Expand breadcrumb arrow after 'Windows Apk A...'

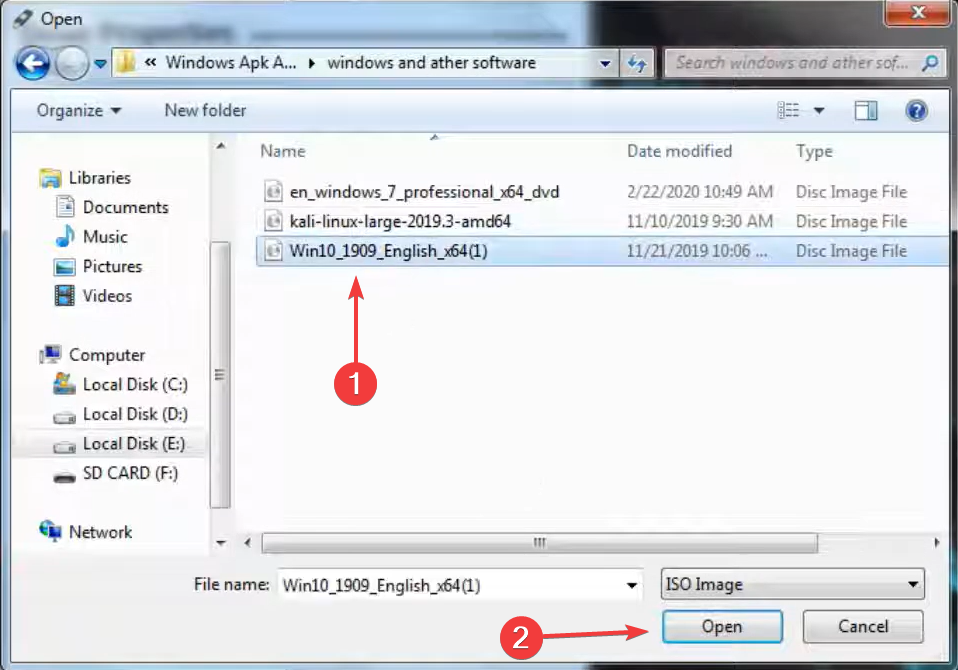coord(312,63)
